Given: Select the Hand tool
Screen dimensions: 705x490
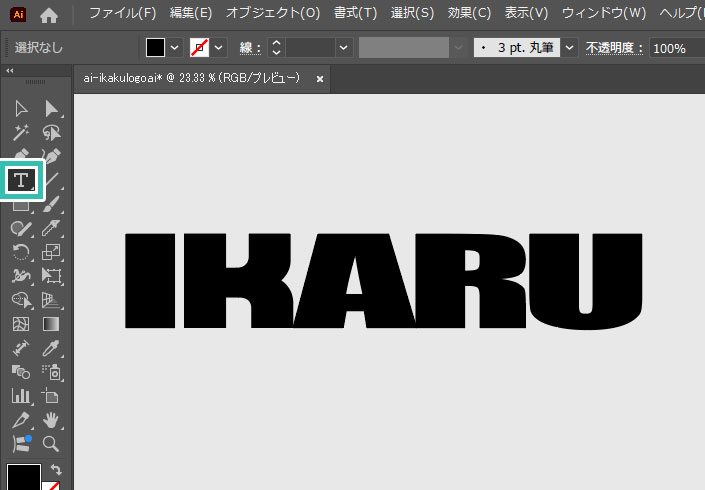Looking at the screenshot, I should (x=51, y=420).
